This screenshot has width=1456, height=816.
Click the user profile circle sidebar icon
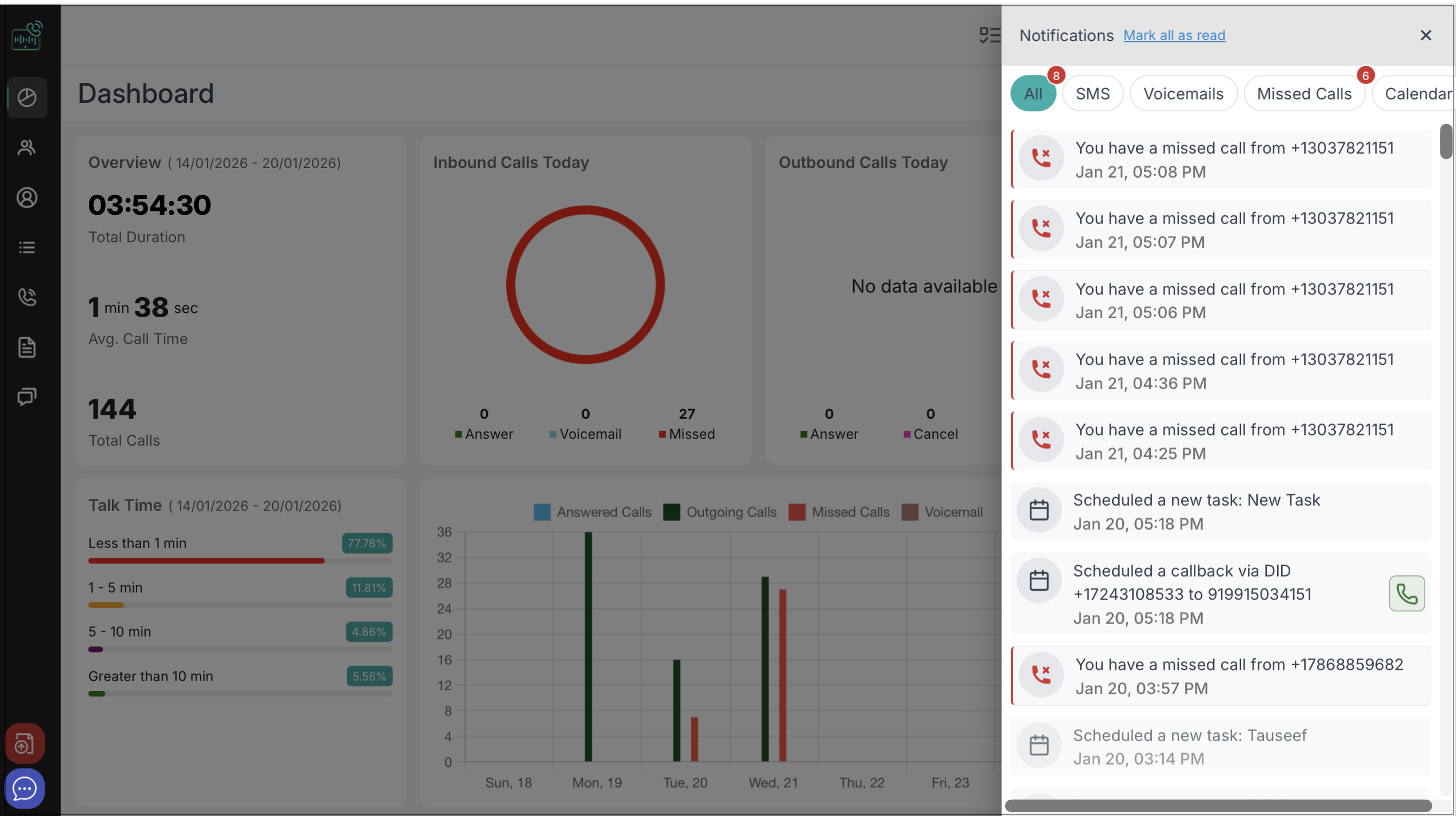[x=26, y=198]
